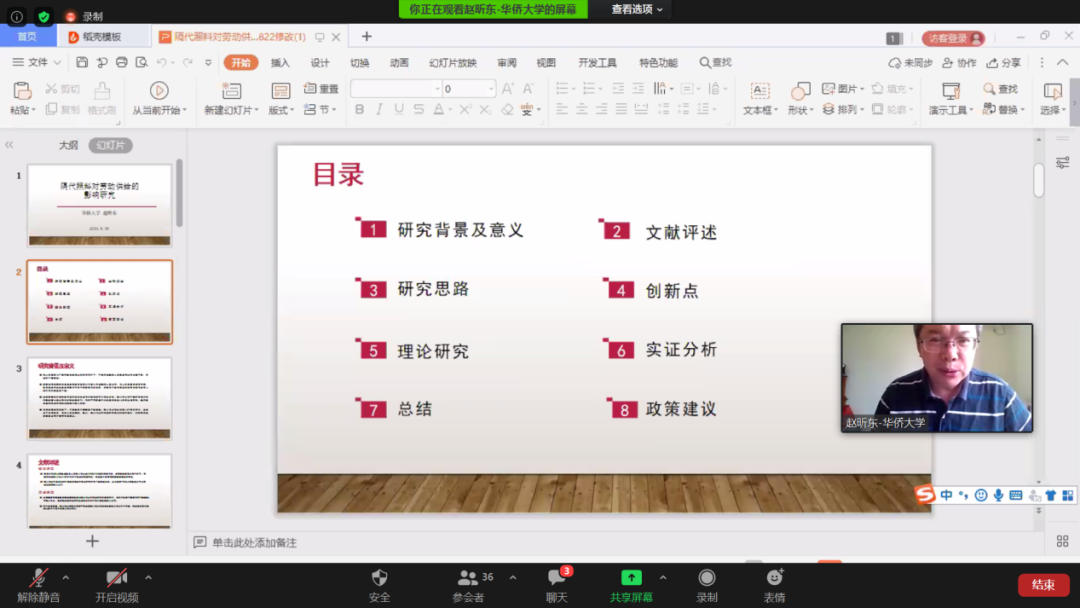The image size is (1080, 608).
Task: Turn on camera with 开启视频
Action: tap(116, 578)
